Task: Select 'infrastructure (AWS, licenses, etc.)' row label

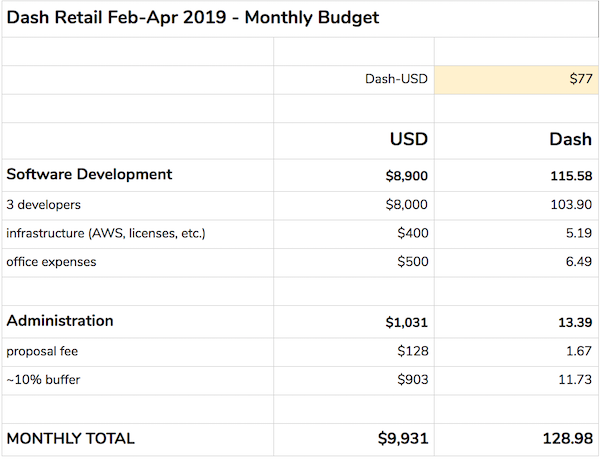Action: pyautogui.click(x=106, y=233)
